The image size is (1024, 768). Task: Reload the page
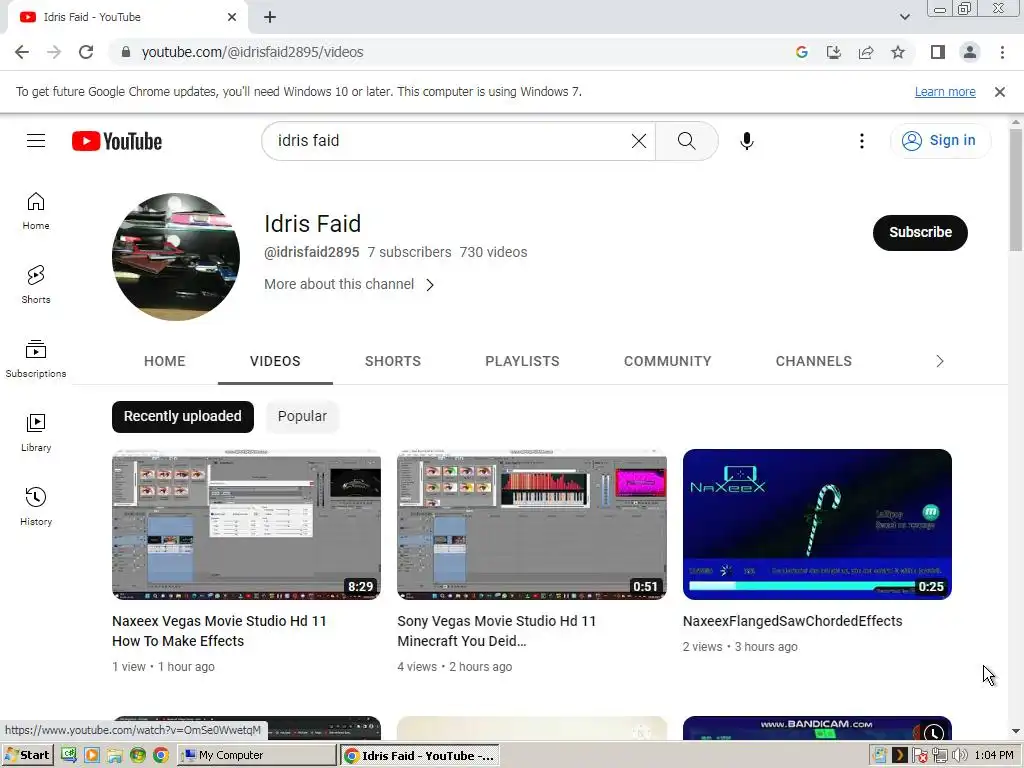click(x=86, y=52)
